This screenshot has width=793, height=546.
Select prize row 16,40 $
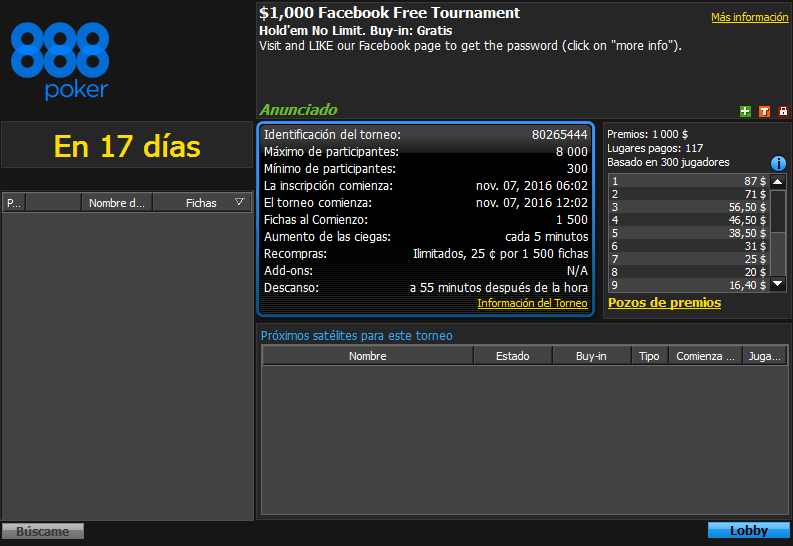[689, 285]
